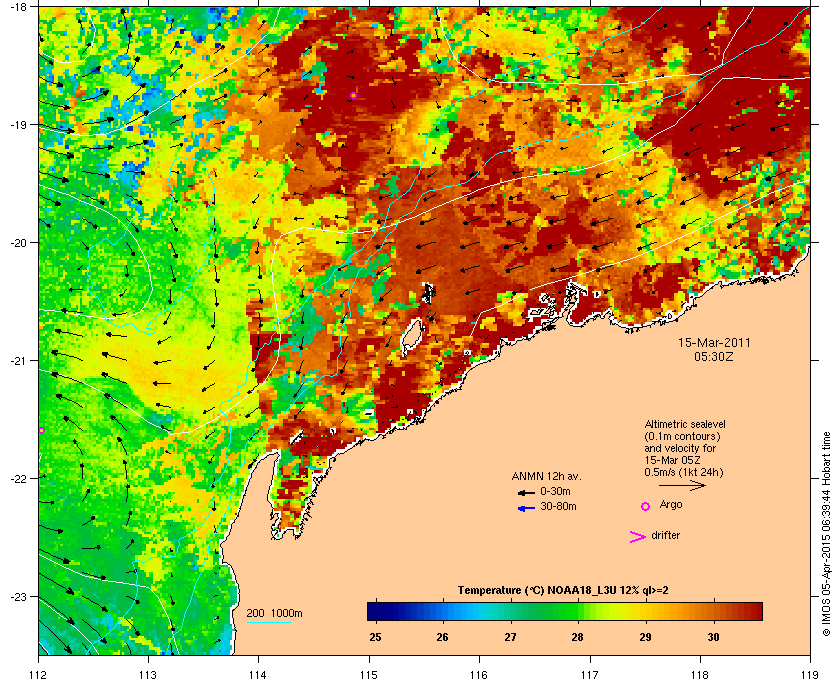Image resolution: width=840 pixels, height=680 pixels.
Task: Click the '200 1000m' isobath label
Action: click(274, 614)
